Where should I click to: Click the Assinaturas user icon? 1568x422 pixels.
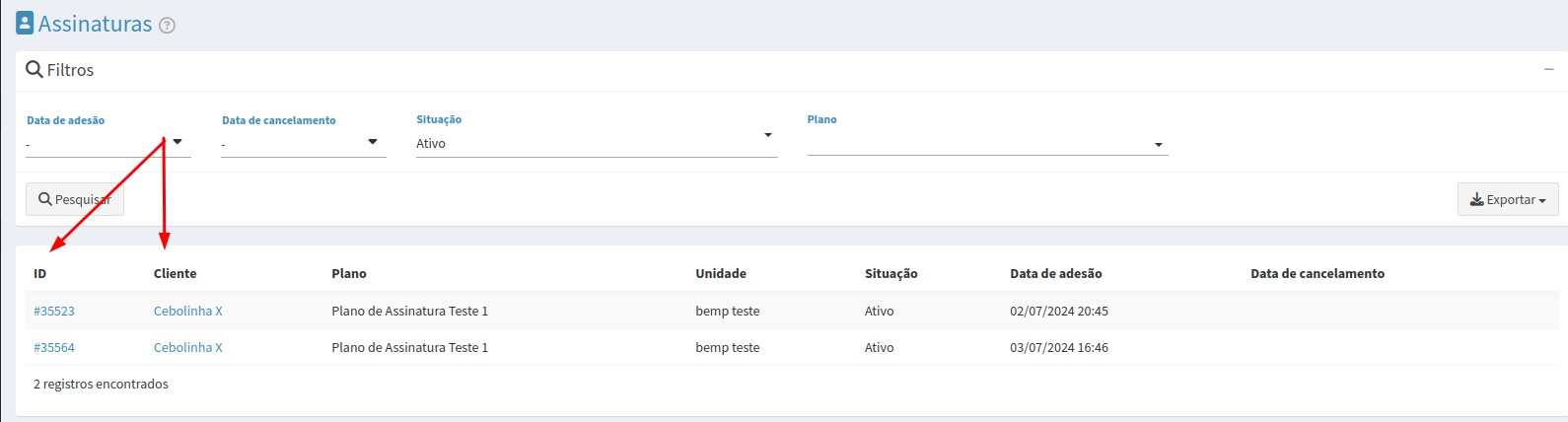point(25,23)
